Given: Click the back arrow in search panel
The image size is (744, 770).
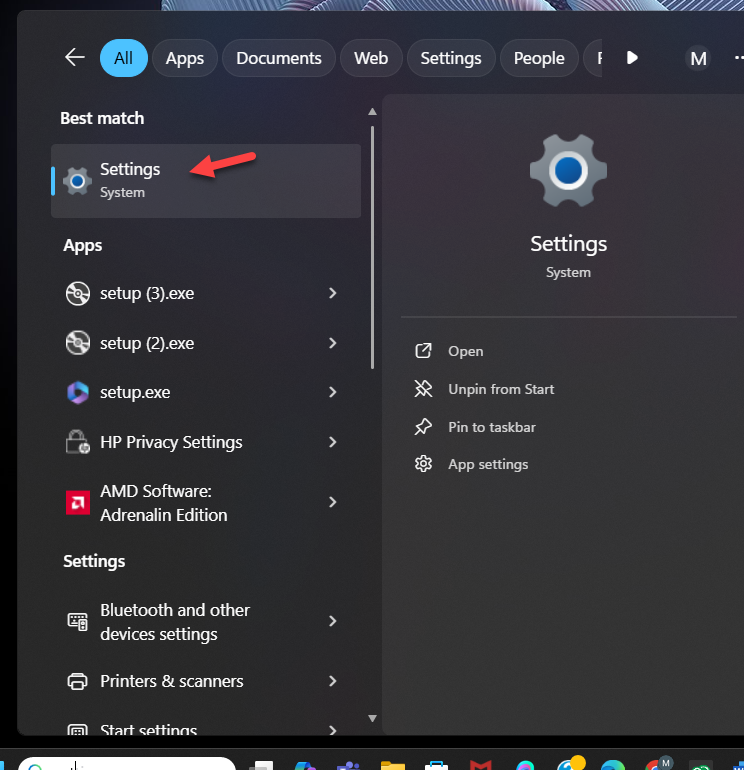Looking at the screenshot, I should [x=75, y=58].
